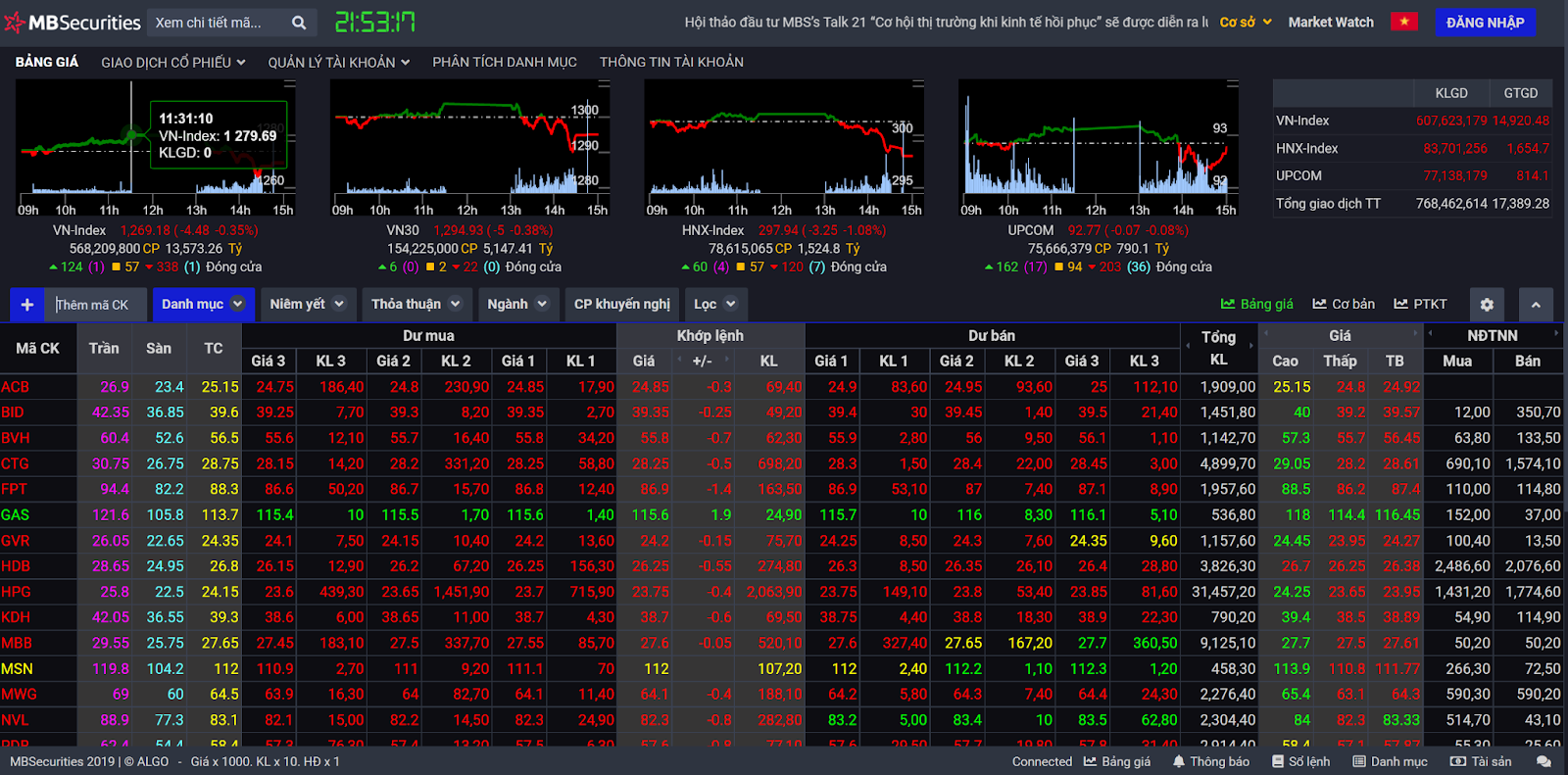Screen dimensions: 1568x775
Task: Click the UPCOM chart thumbnail
Action: (1099, 149)
